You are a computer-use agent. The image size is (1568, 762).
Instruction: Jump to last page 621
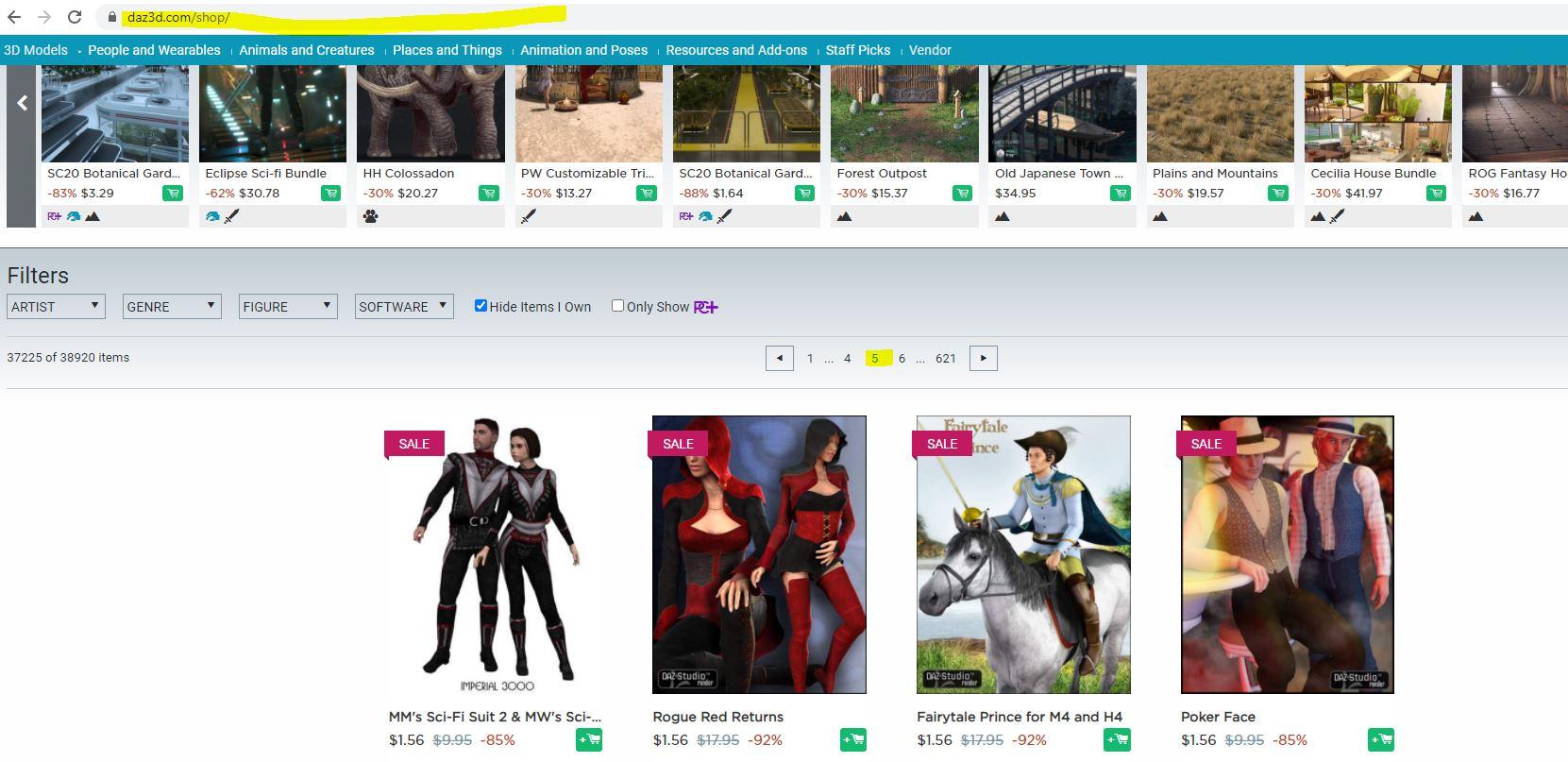click(x=946, y=359)
